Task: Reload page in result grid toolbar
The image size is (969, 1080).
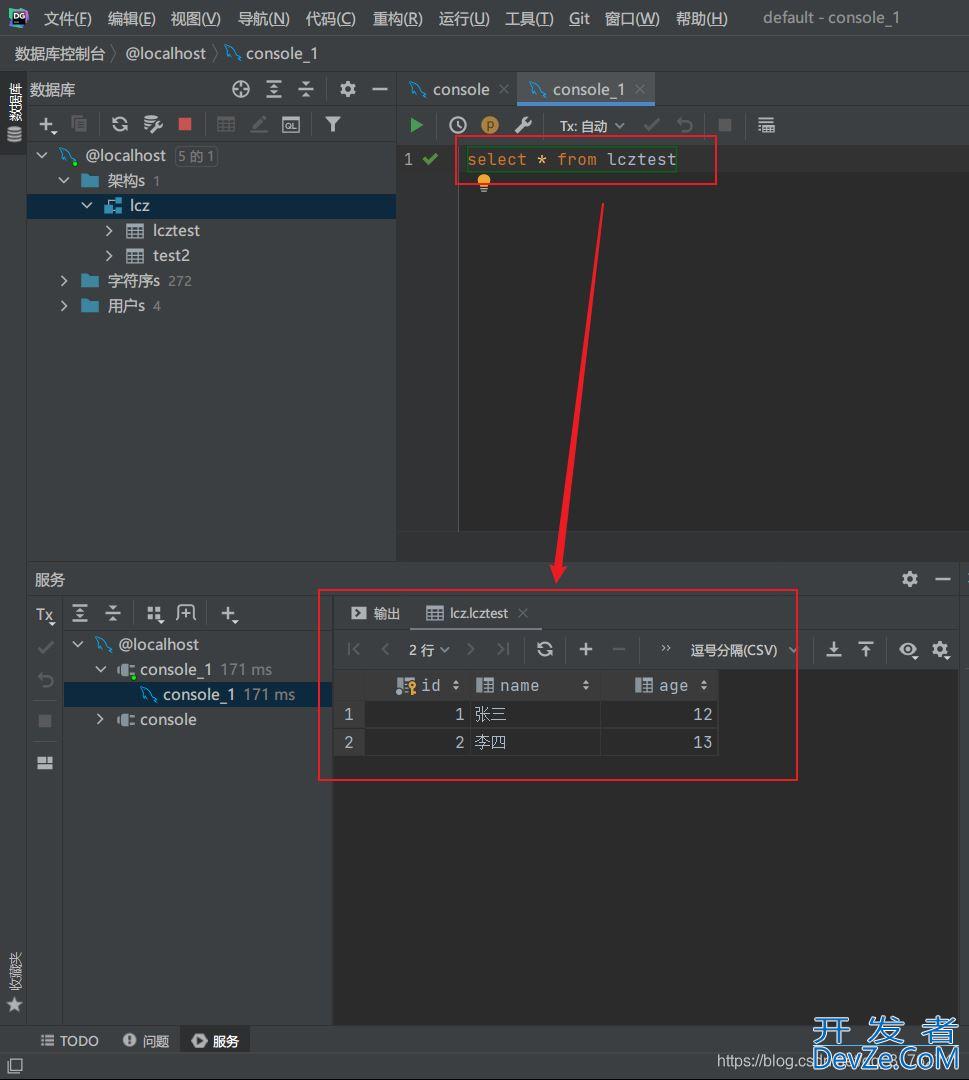Action: [x=545, y=649]
